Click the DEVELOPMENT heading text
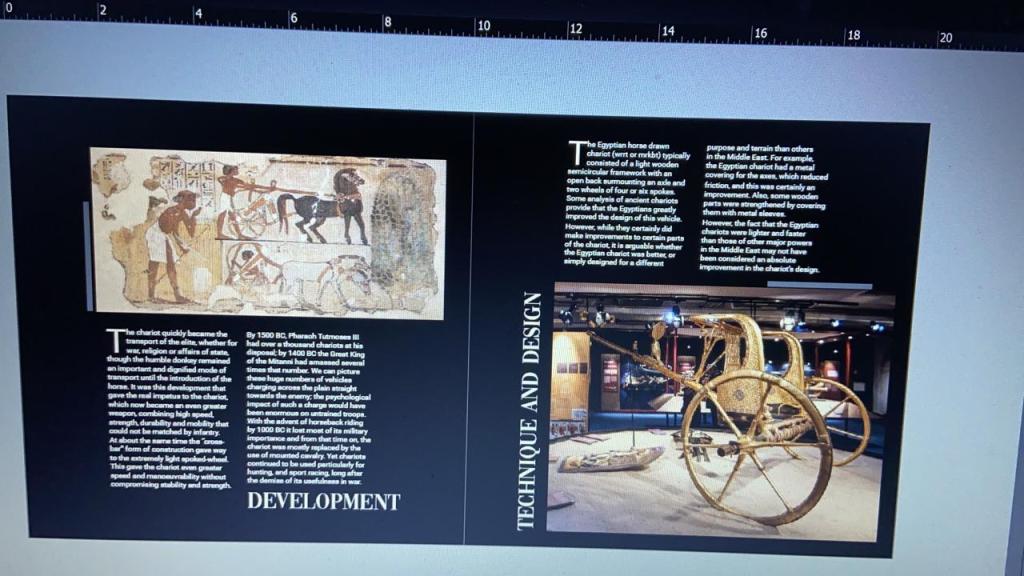Viewport: 1024px width, 576px height. click(323, 501)
